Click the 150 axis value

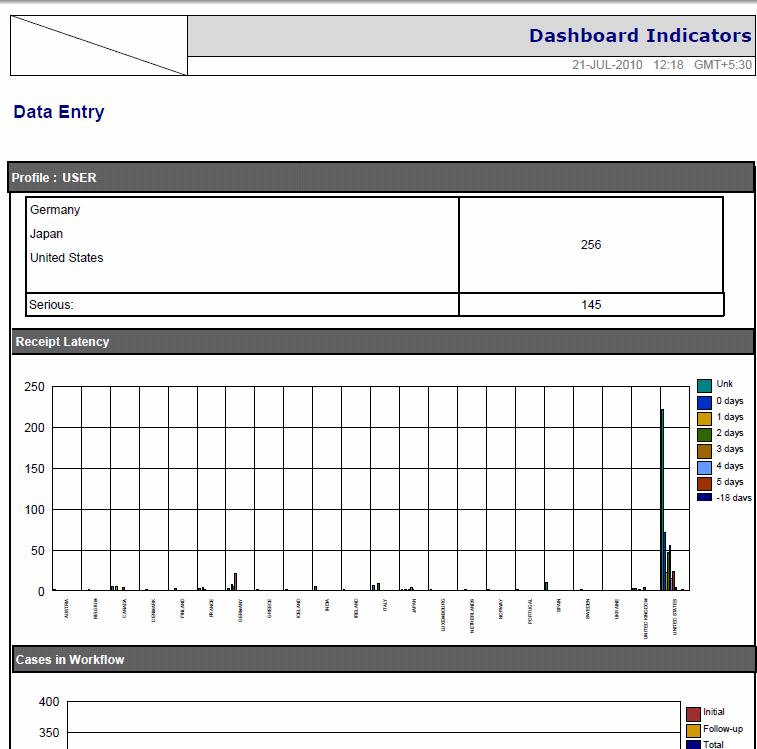click(34, 469)
